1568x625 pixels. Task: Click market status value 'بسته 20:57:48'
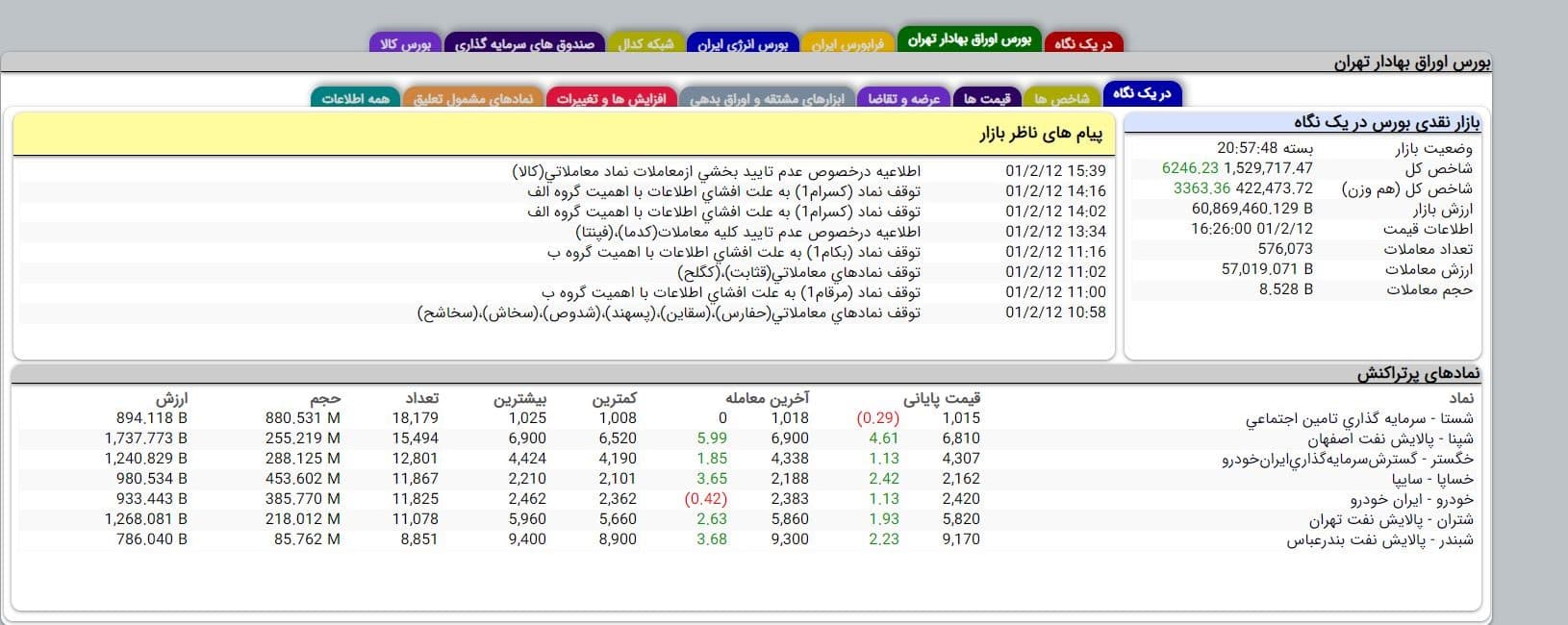point(1265,148)
